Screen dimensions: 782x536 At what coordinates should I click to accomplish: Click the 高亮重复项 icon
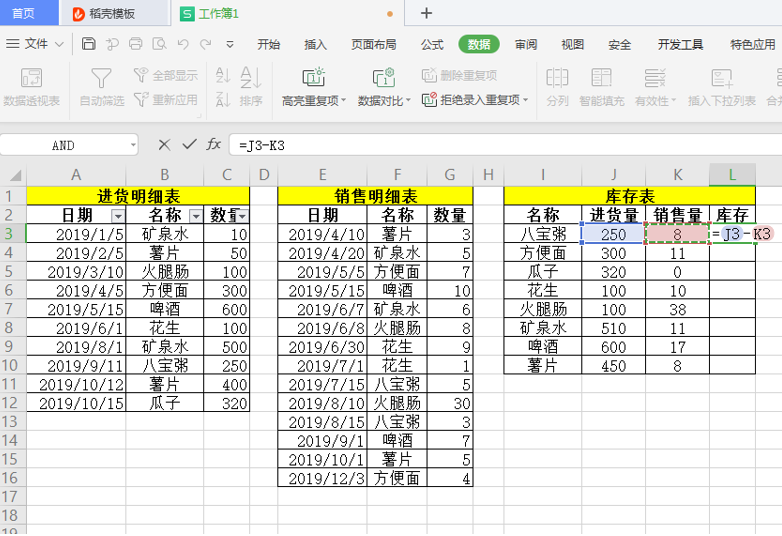click(x=314, y=77)
